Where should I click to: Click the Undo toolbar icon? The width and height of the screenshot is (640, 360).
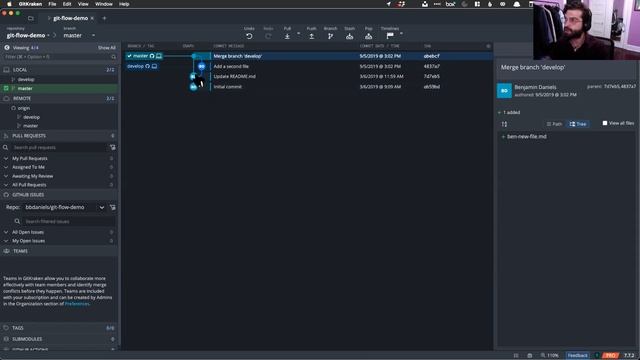[x=249, y=36]
